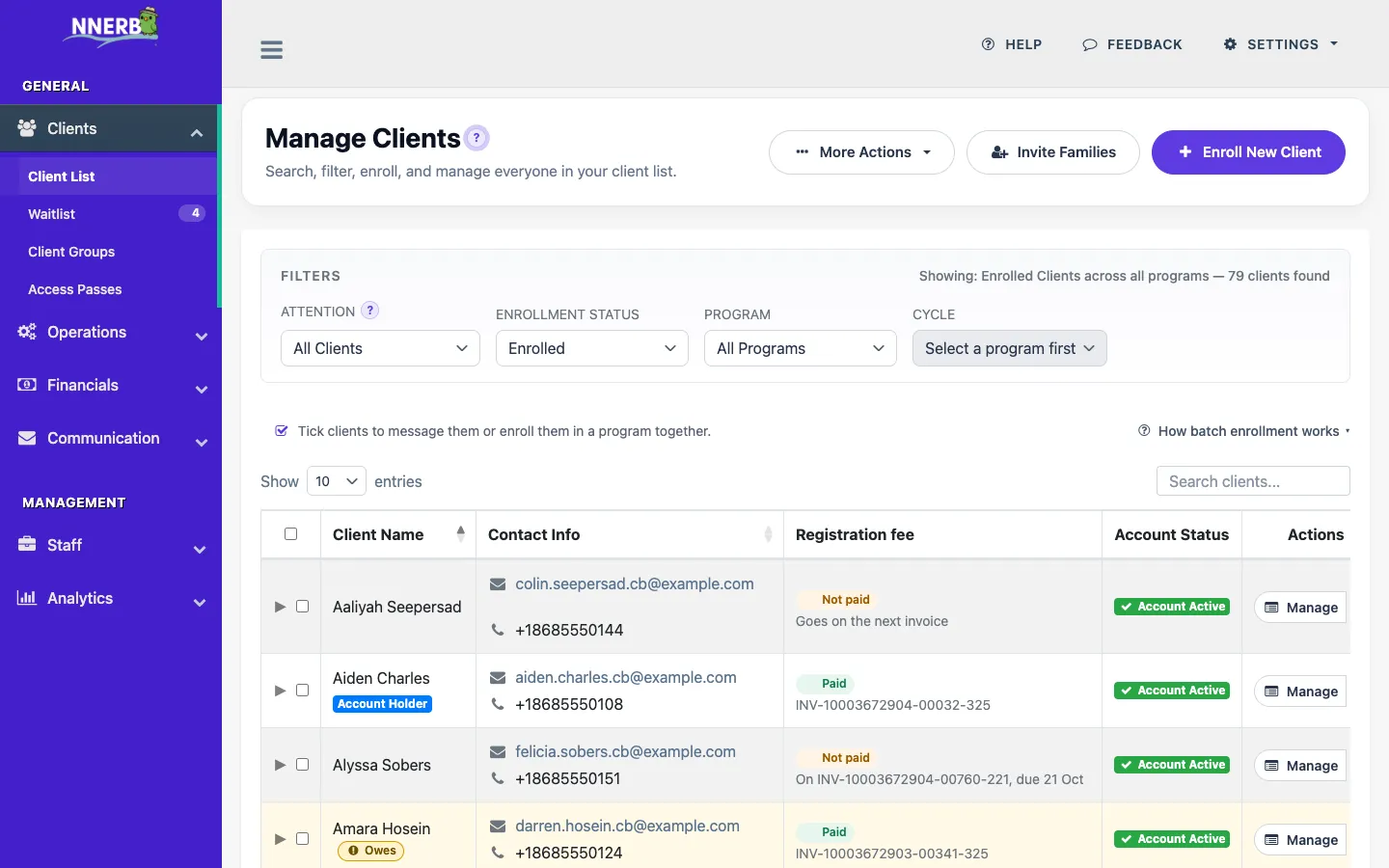This screenshot has height=868, width=1389.
Task: Tick the checkbox for Aiden Charles
Action: [302, 691]
